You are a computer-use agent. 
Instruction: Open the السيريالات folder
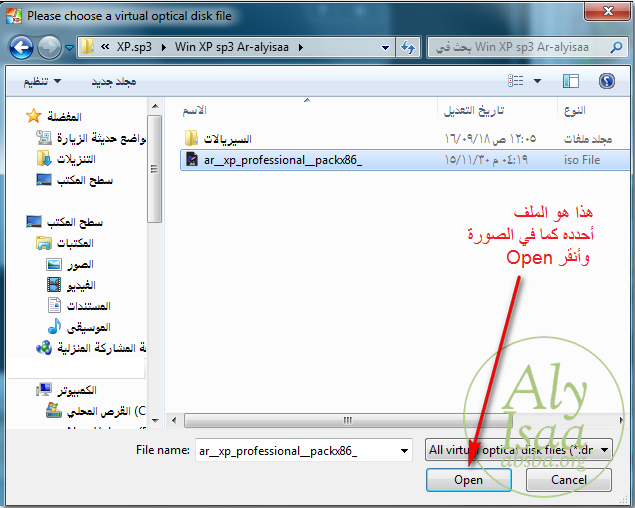(227, 138)
